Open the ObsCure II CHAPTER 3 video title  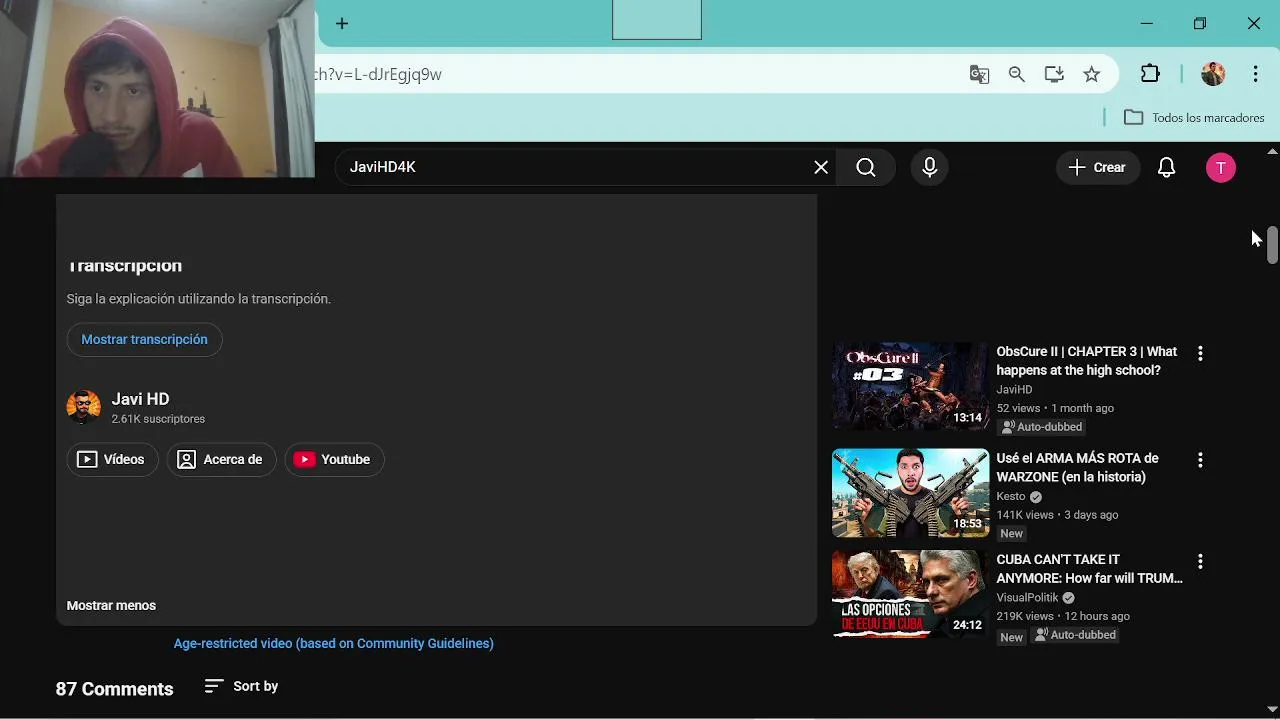[x=1087, y=361]
